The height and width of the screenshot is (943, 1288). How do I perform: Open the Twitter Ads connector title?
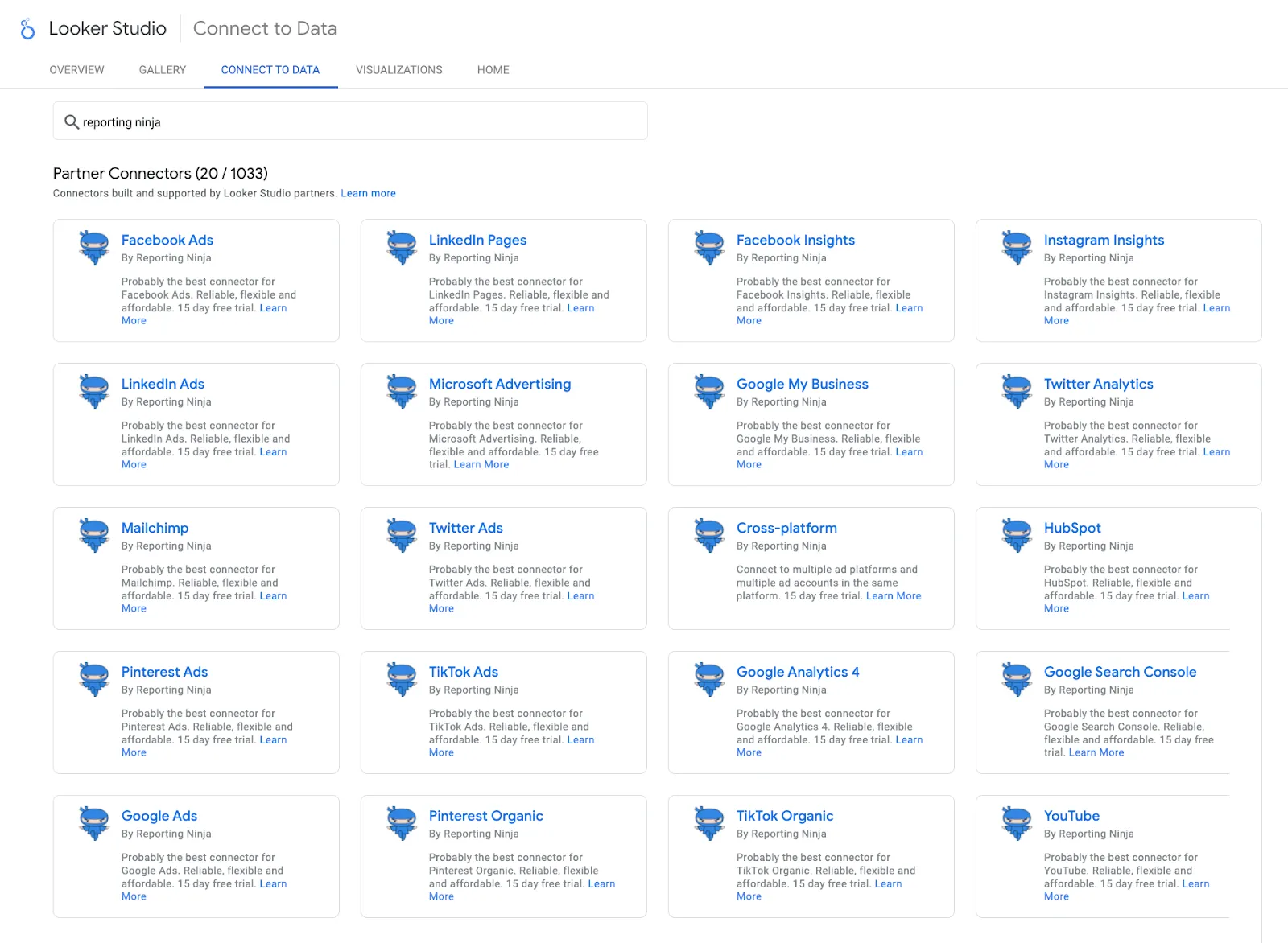click(466, 528)
